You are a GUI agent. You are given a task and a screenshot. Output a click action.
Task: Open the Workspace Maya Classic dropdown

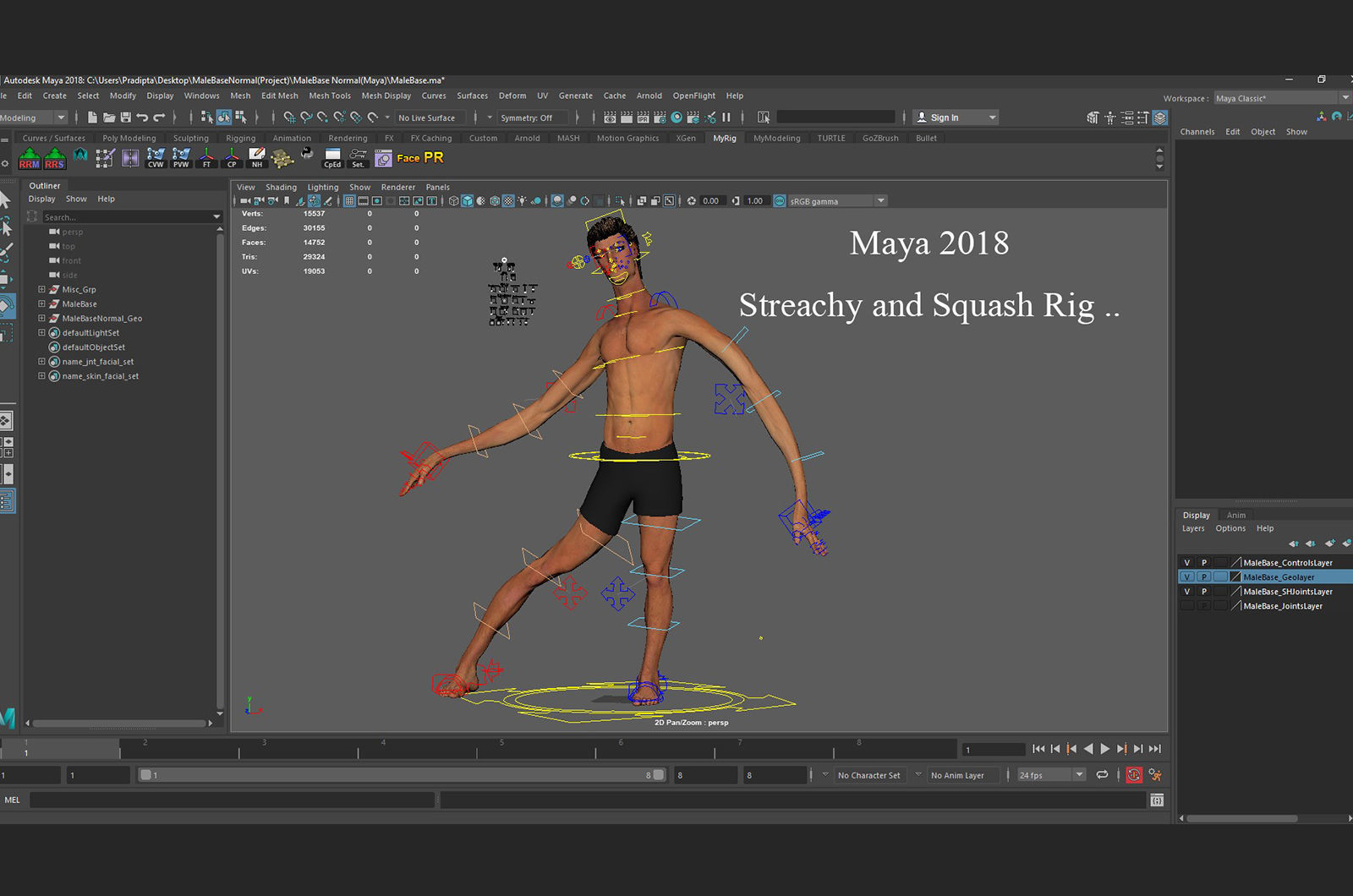(x=1283, y=98)
